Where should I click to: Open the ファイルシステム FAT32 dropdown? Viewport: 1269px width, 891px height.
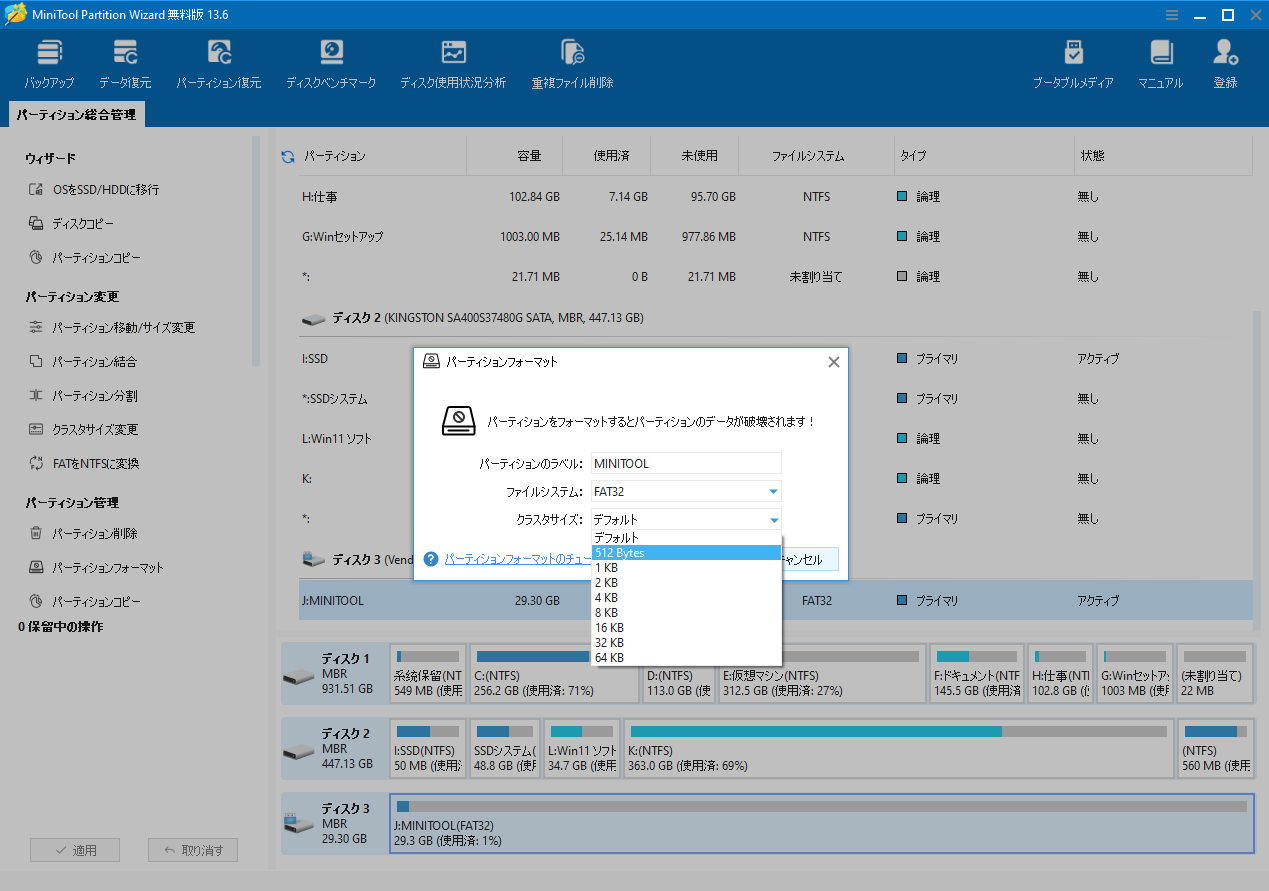pos(686,491)
